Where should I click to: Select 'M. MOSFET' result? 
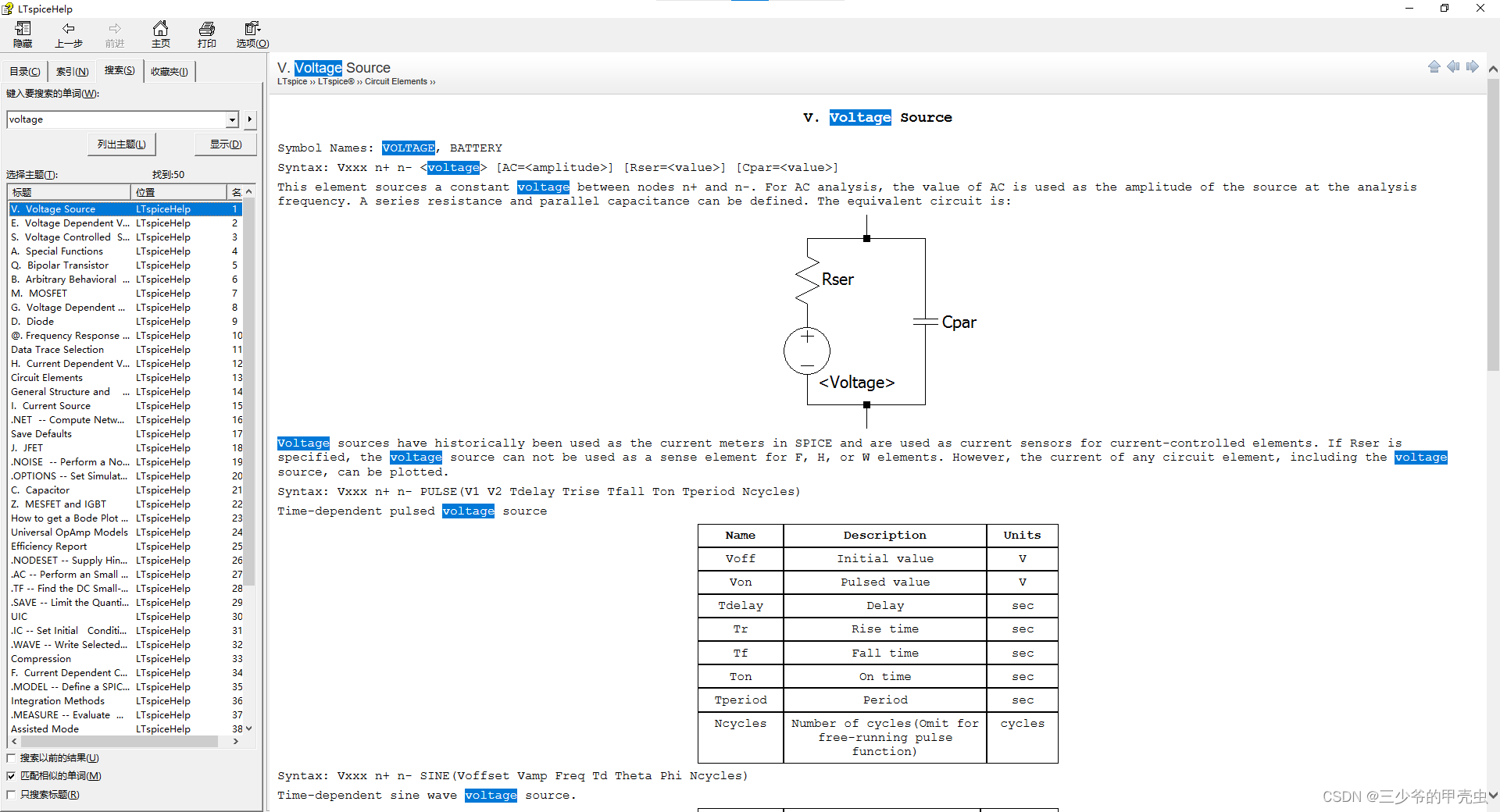tap(125, 294)
